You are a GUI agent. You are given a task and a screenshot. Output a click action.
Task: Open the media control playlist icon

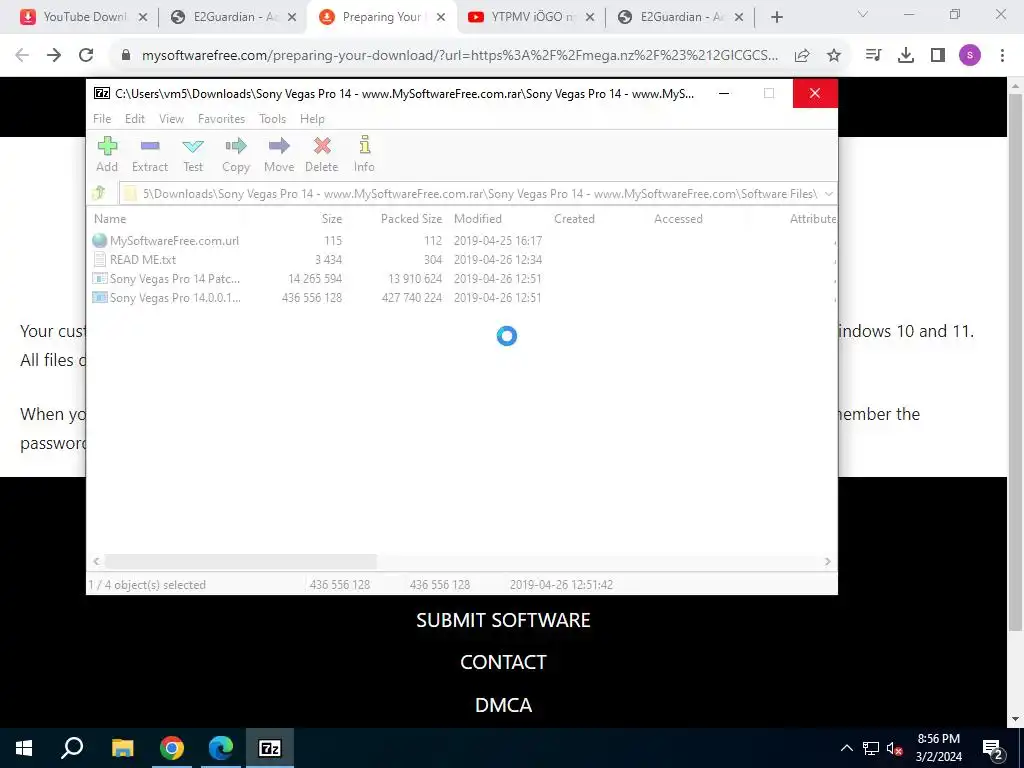(873, 56)
